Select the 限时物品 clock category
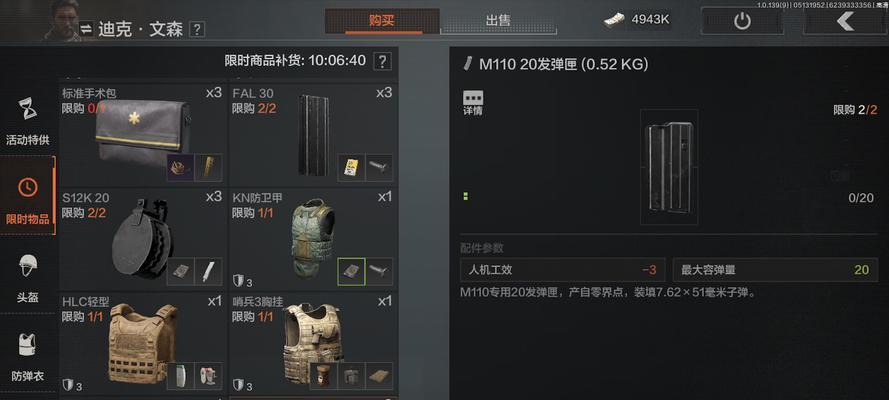This screenshot has height=400, width=889. [28, 196]
